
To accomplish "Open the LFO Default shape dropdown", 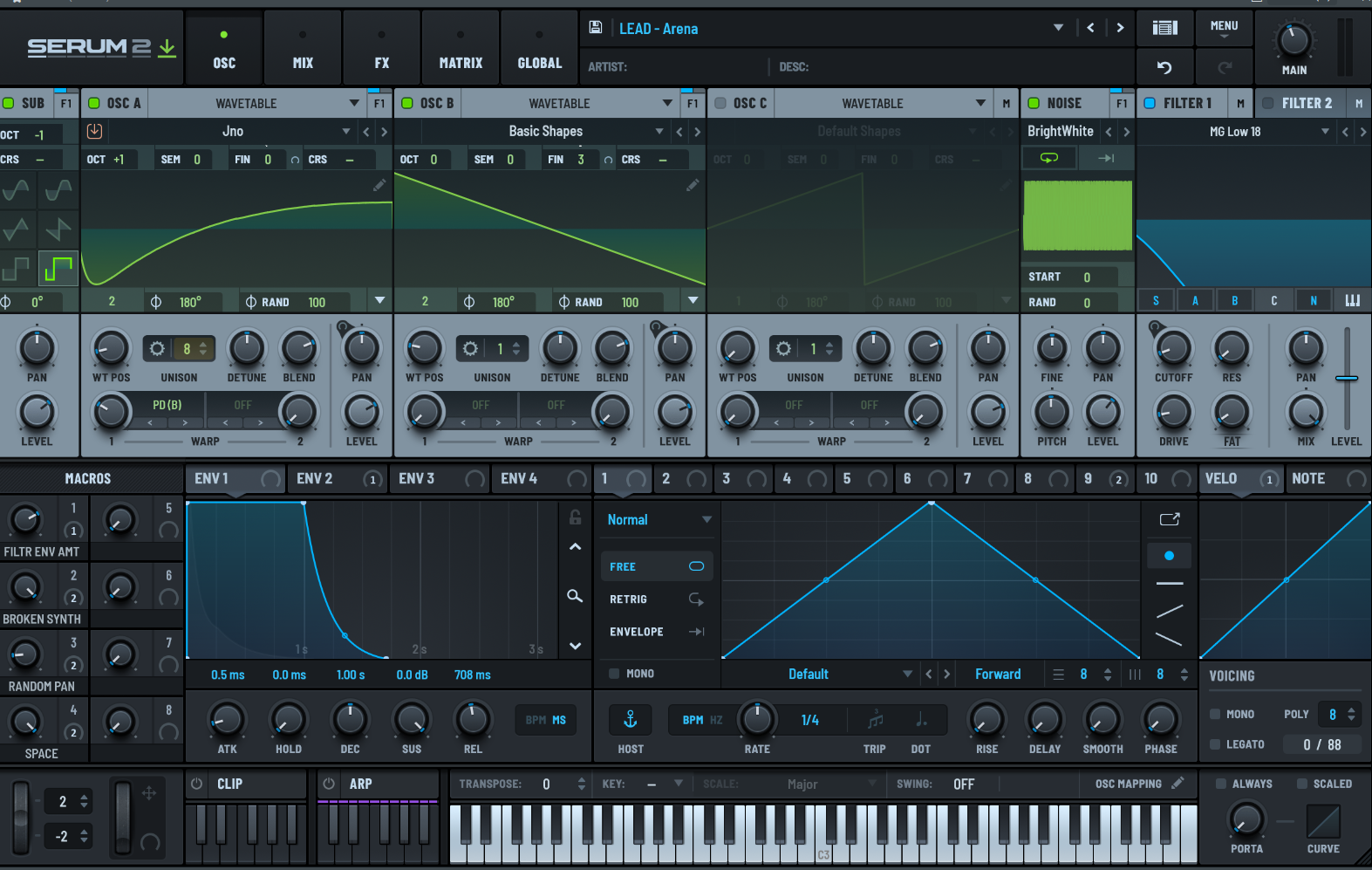I will 907,674.
